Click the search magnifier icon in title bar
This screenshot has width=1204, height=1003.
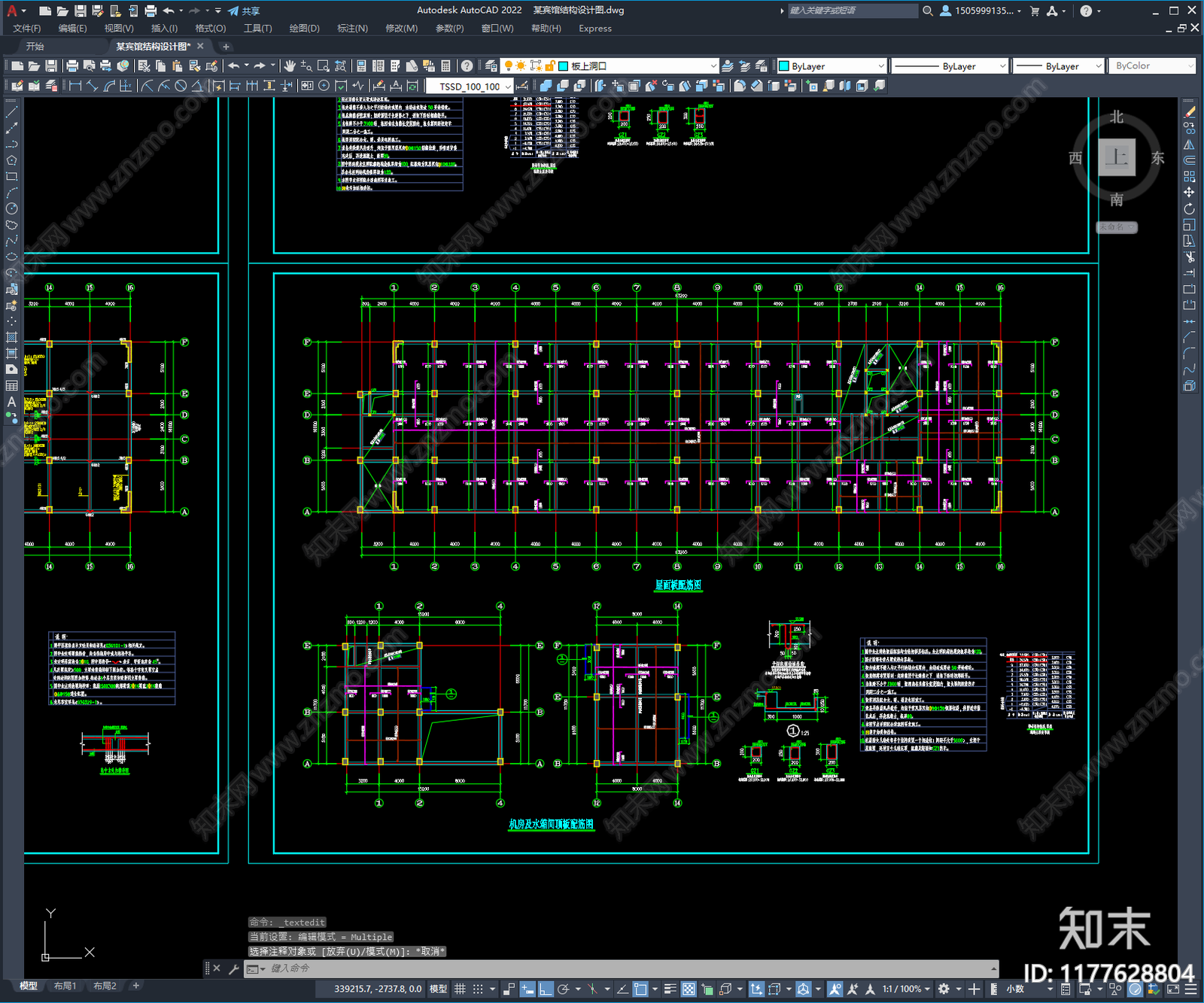coord(928,11)
